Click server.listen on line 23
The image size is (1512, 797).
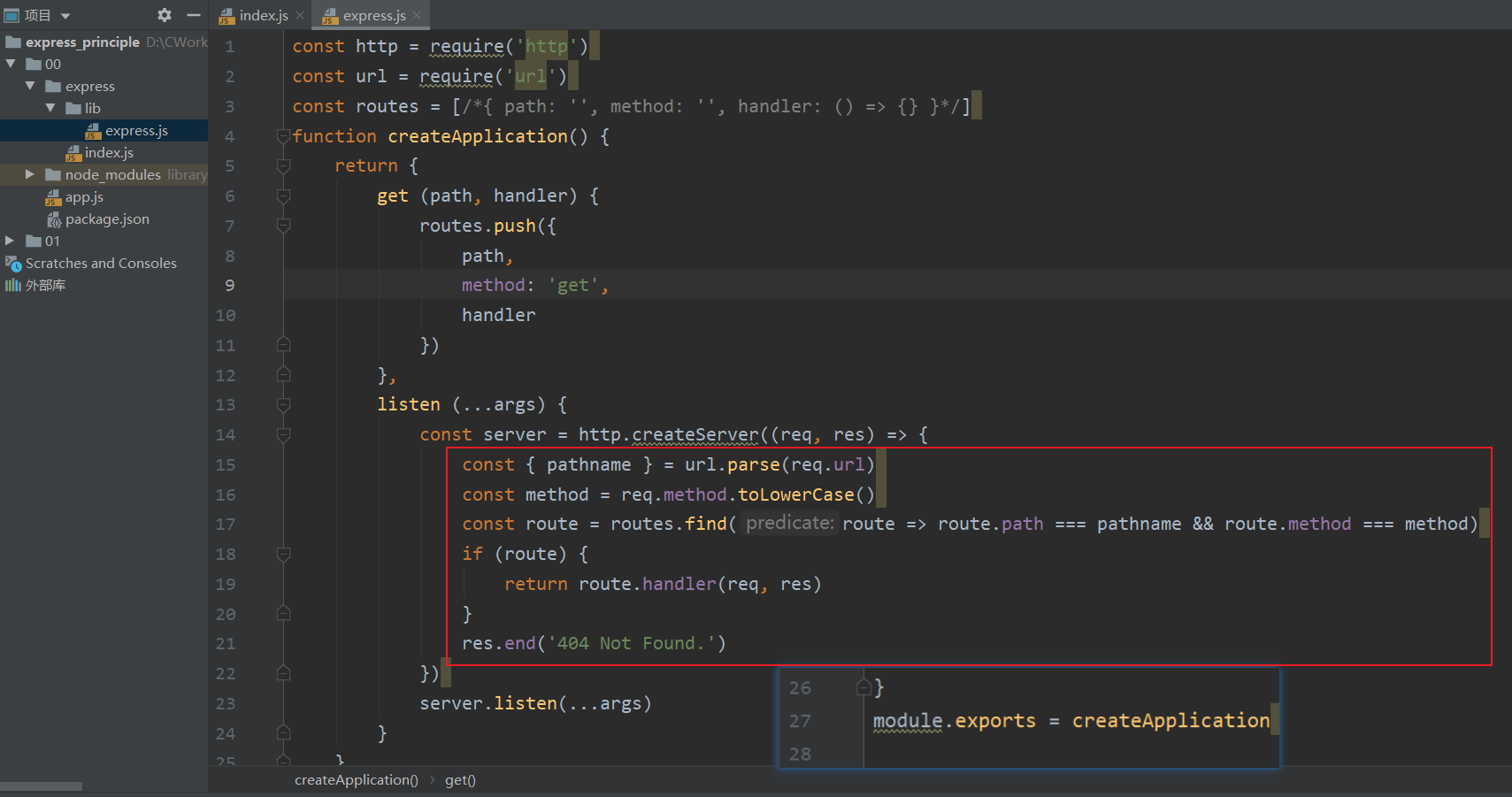488,703
